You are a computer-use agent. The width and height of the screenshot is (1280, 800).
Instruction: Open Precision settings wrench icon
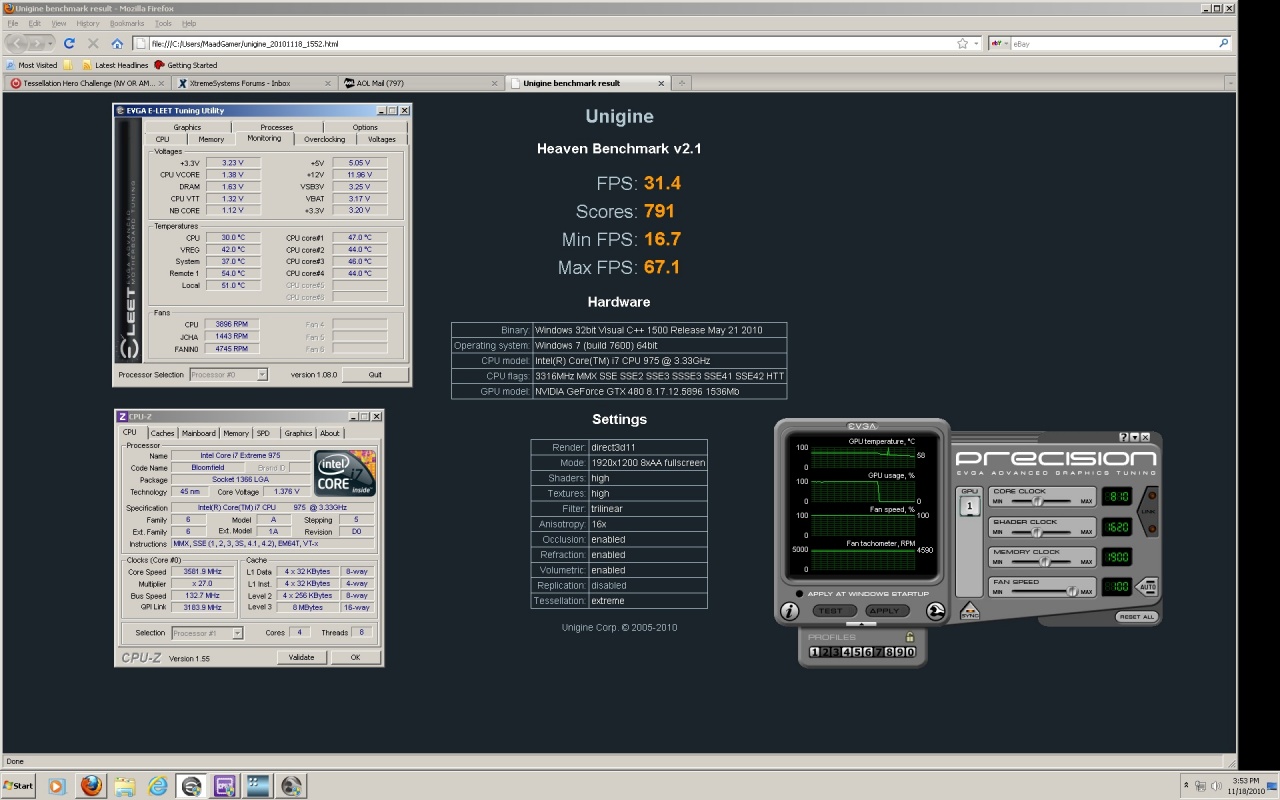pyautogui.click(x=936, y=611)
